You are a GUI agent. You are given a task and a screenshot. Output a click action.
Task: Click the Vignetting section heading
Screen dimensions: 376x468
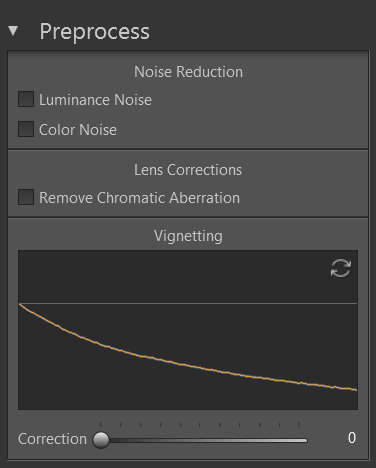tap(188, 236)
